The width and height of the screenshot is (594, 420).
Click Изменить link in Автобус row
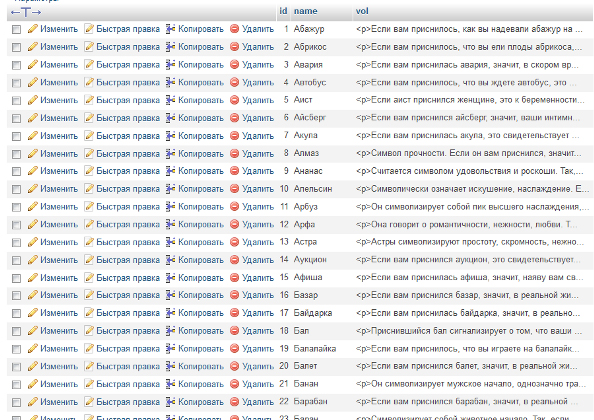pyautogui.click(x=59, y=82)
